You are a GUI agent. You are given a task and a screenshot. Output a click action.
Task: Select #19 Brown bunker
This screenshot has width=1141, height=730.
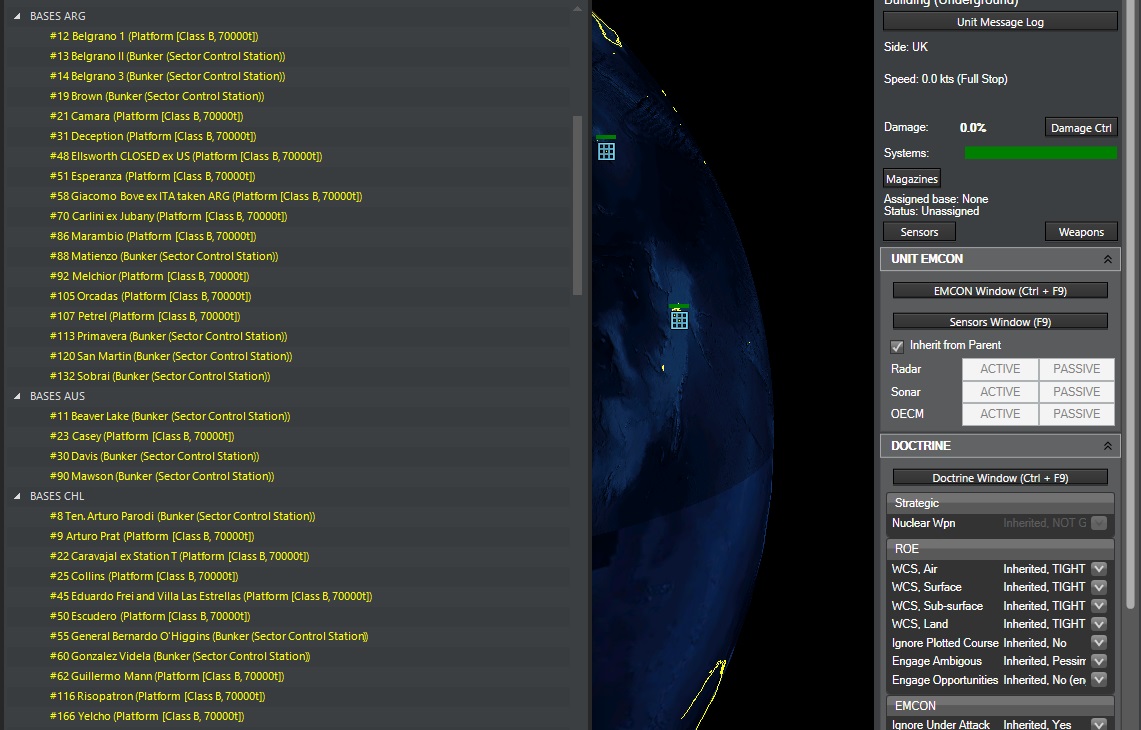pos(157,96)
